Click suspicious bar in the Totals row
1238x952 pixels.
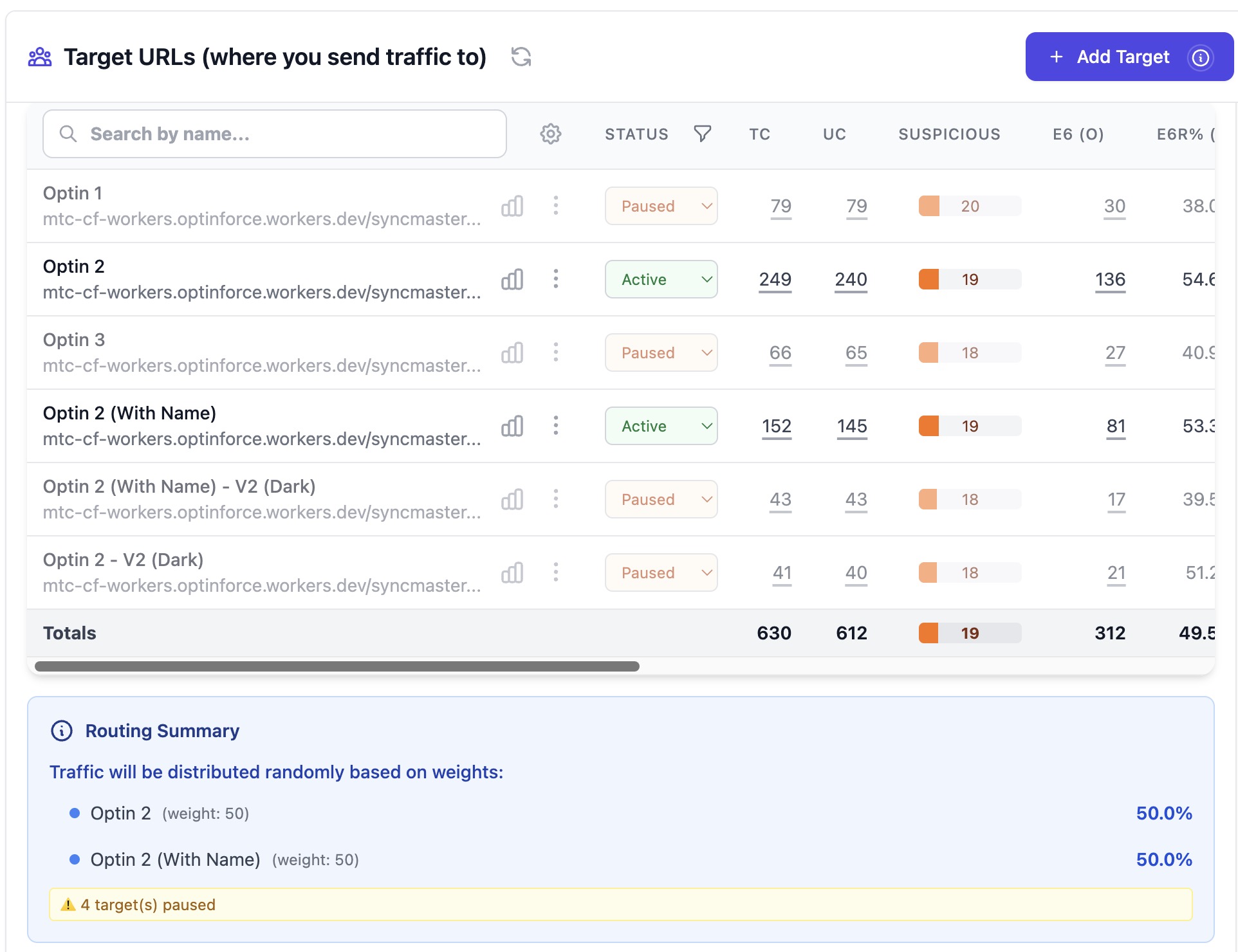[970, 633]
